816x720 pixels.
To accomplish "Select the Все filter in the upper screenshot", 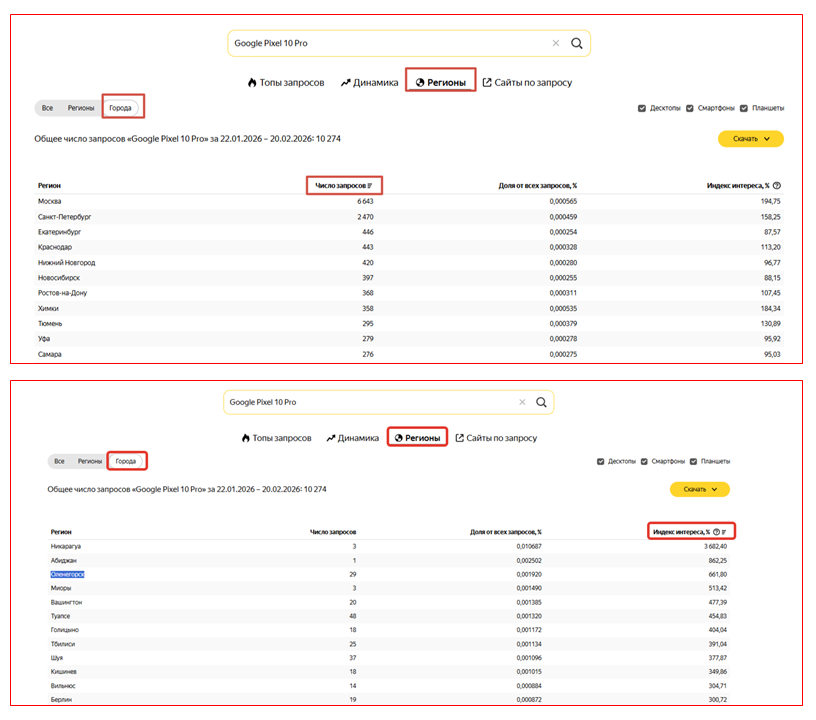I will tap(47, 107).
